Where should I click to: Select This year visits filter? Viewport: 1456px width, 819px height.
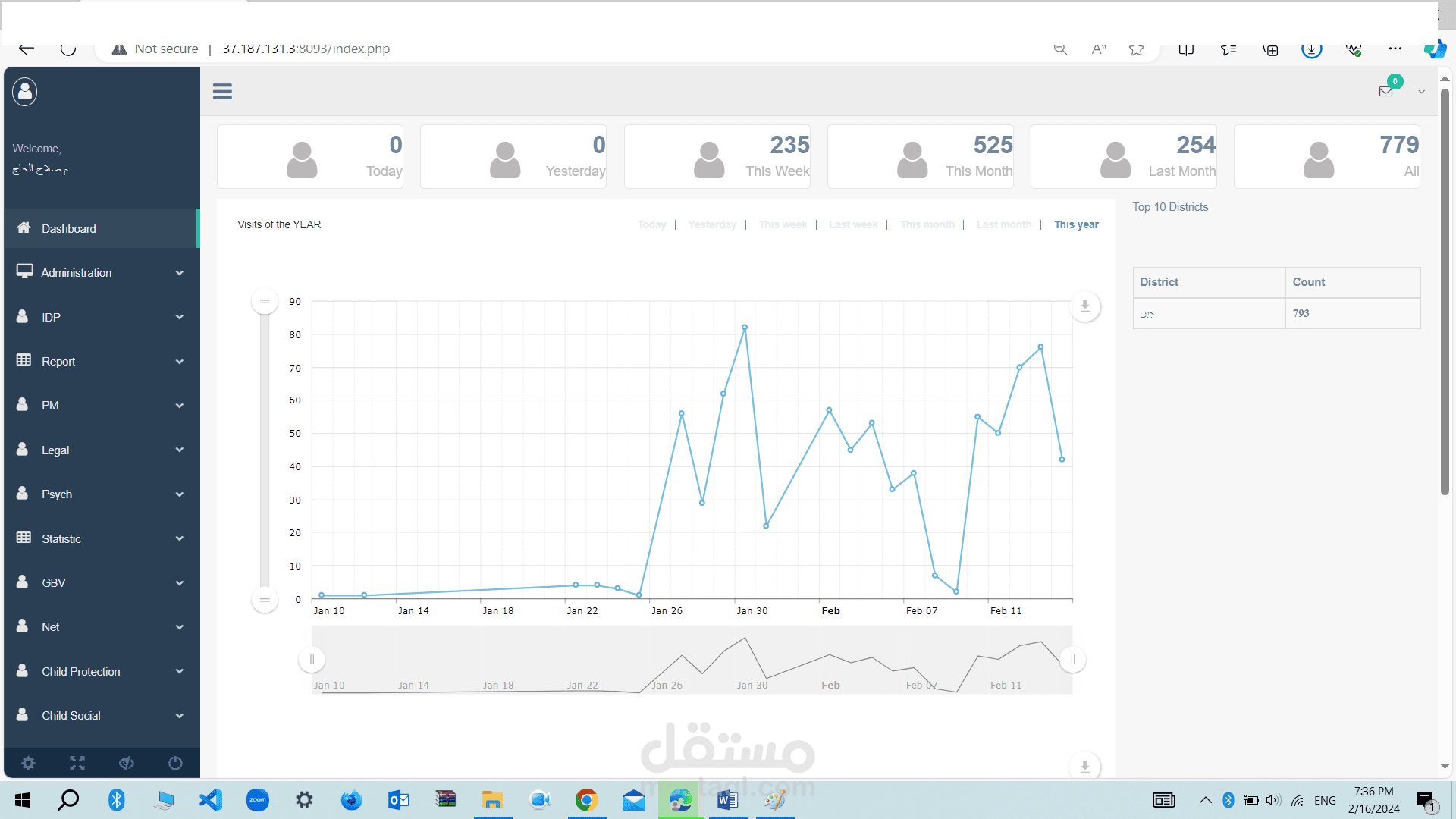(x=1076, y=224)
